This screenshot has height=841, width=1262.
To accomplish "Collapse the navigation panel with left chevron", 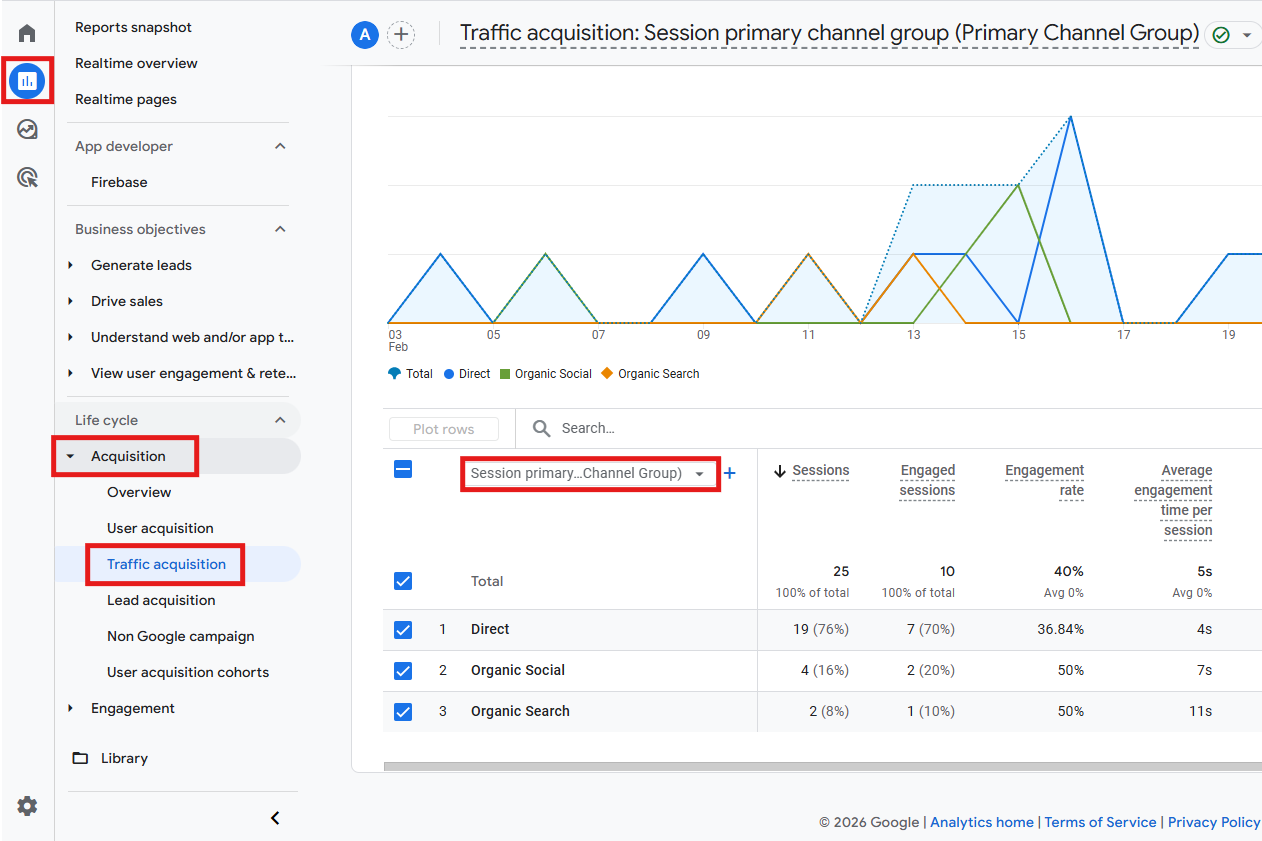I will coord(275,818).
